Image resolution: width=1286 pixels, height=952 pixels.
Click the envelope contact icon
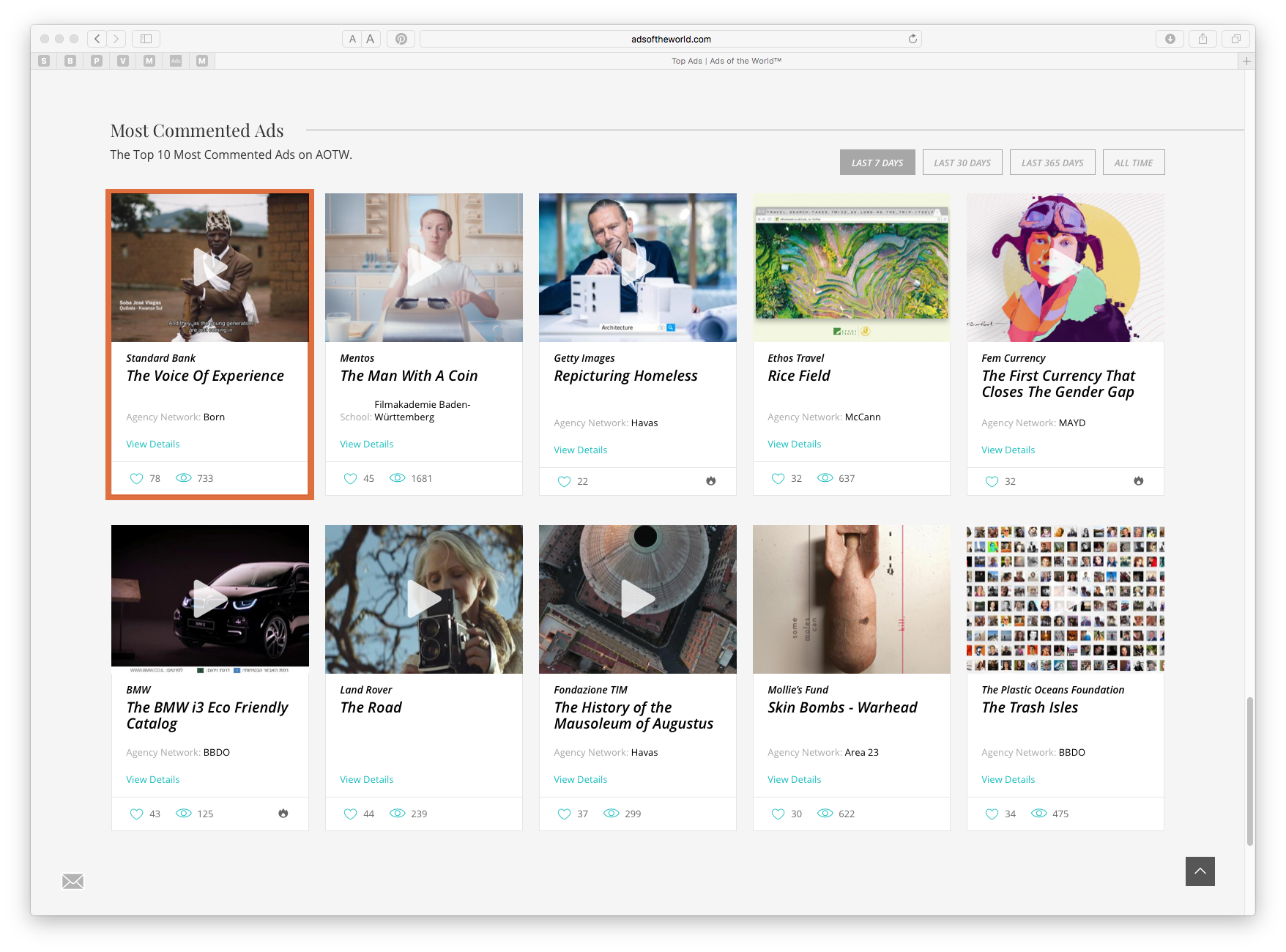coord(73,881)
